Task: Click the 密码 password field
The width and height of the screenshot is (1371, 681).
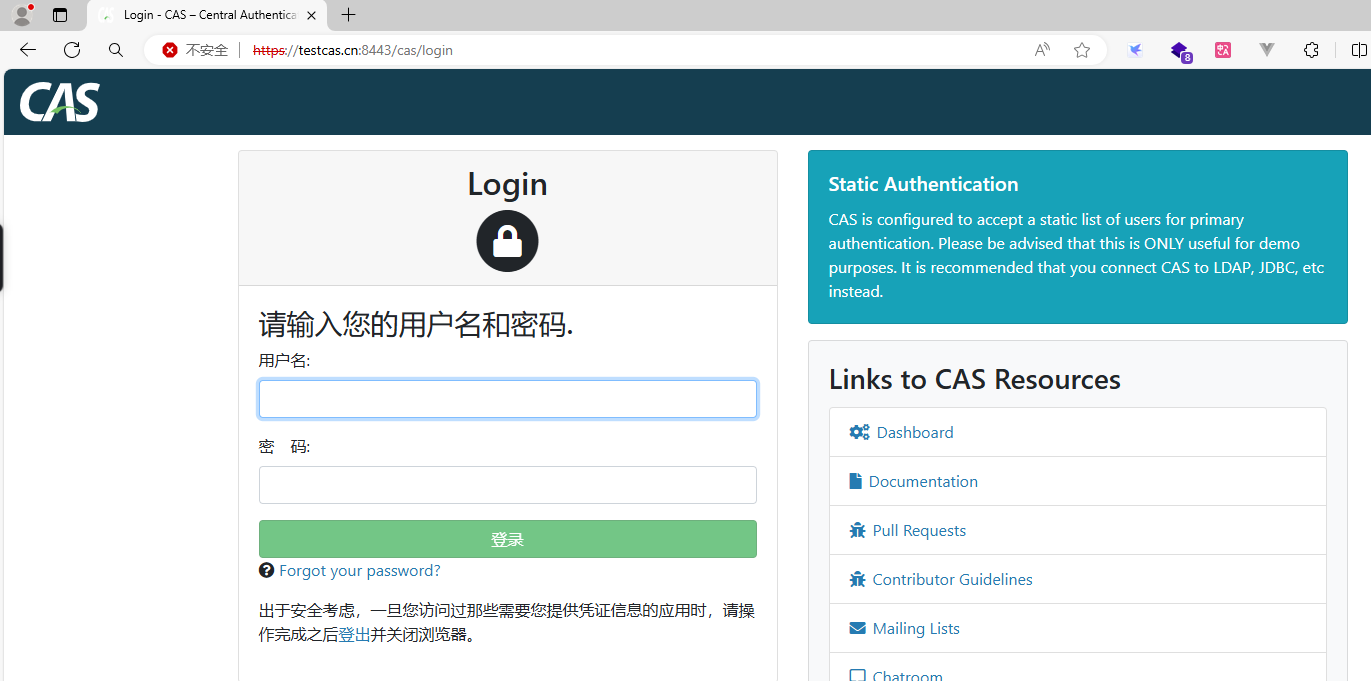Action: click(507, 485)
